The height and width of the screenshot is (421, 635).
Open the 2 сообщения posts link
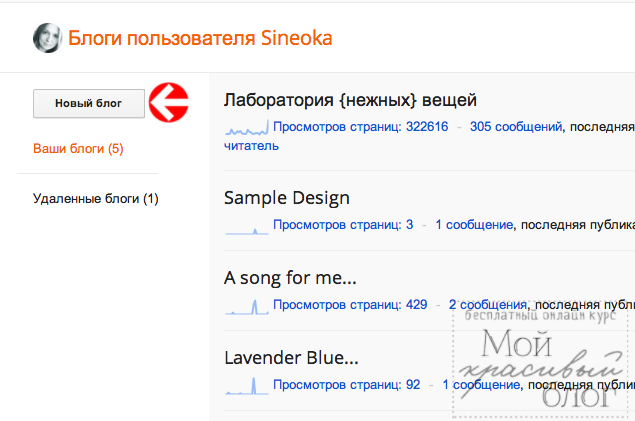coord(488,304)
